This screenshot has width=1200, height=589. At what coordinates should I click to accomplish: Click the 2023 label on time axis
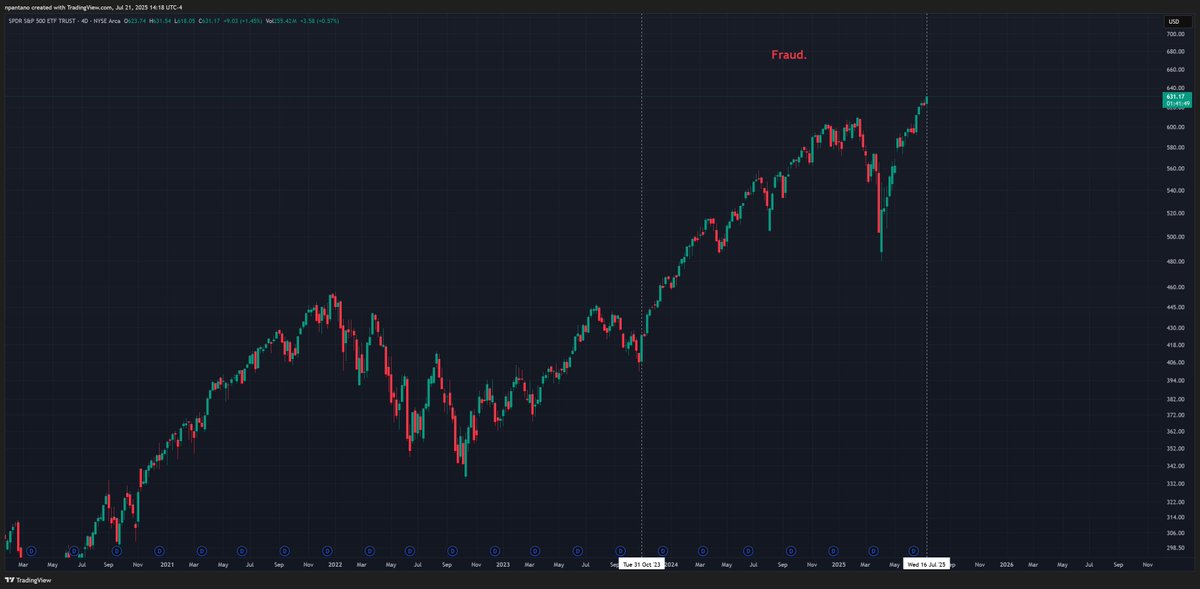pos(502,564)
